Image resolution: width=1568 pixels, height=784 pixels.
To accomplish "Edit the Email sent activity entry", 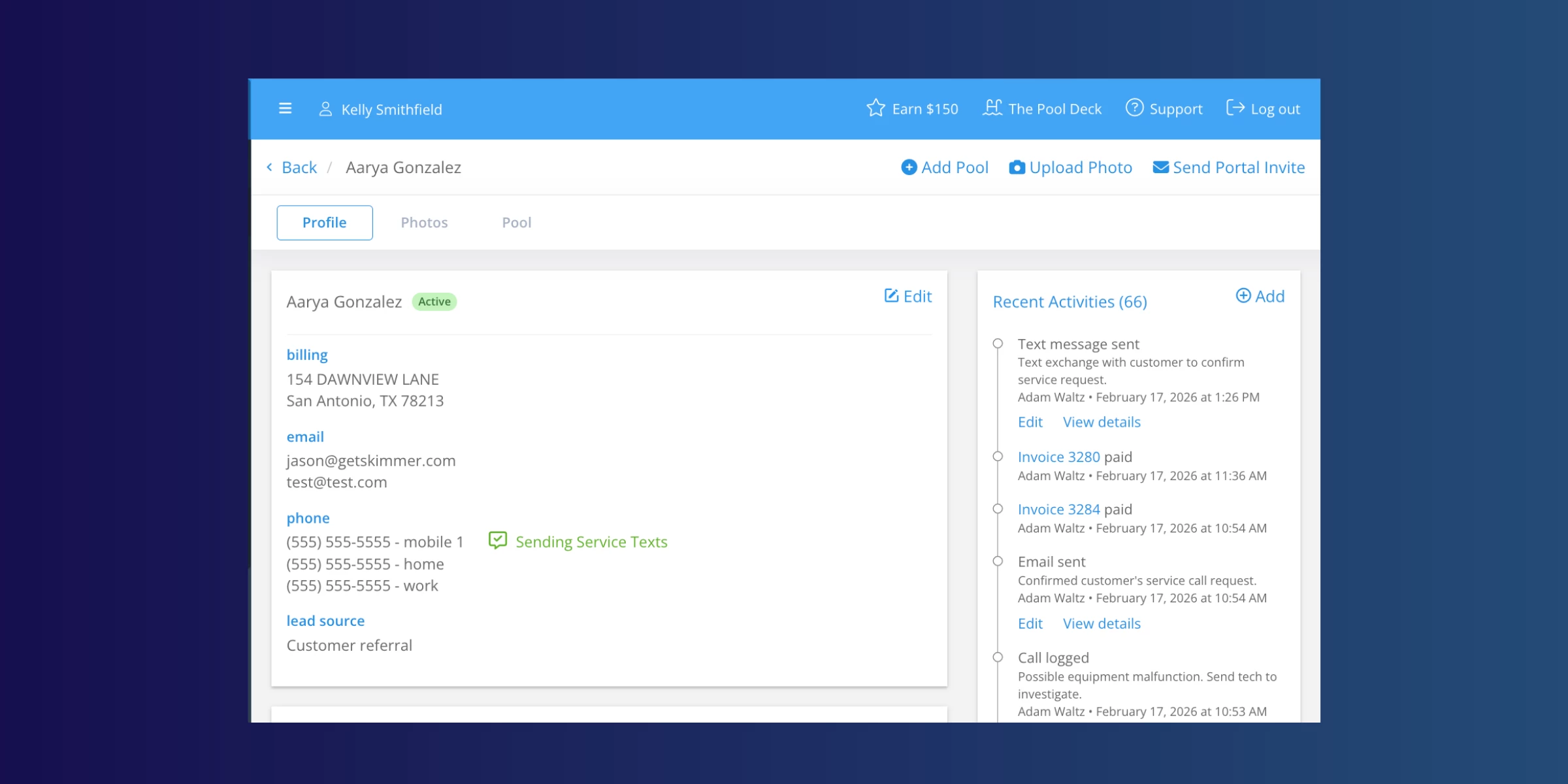I will coord(1030,623).
